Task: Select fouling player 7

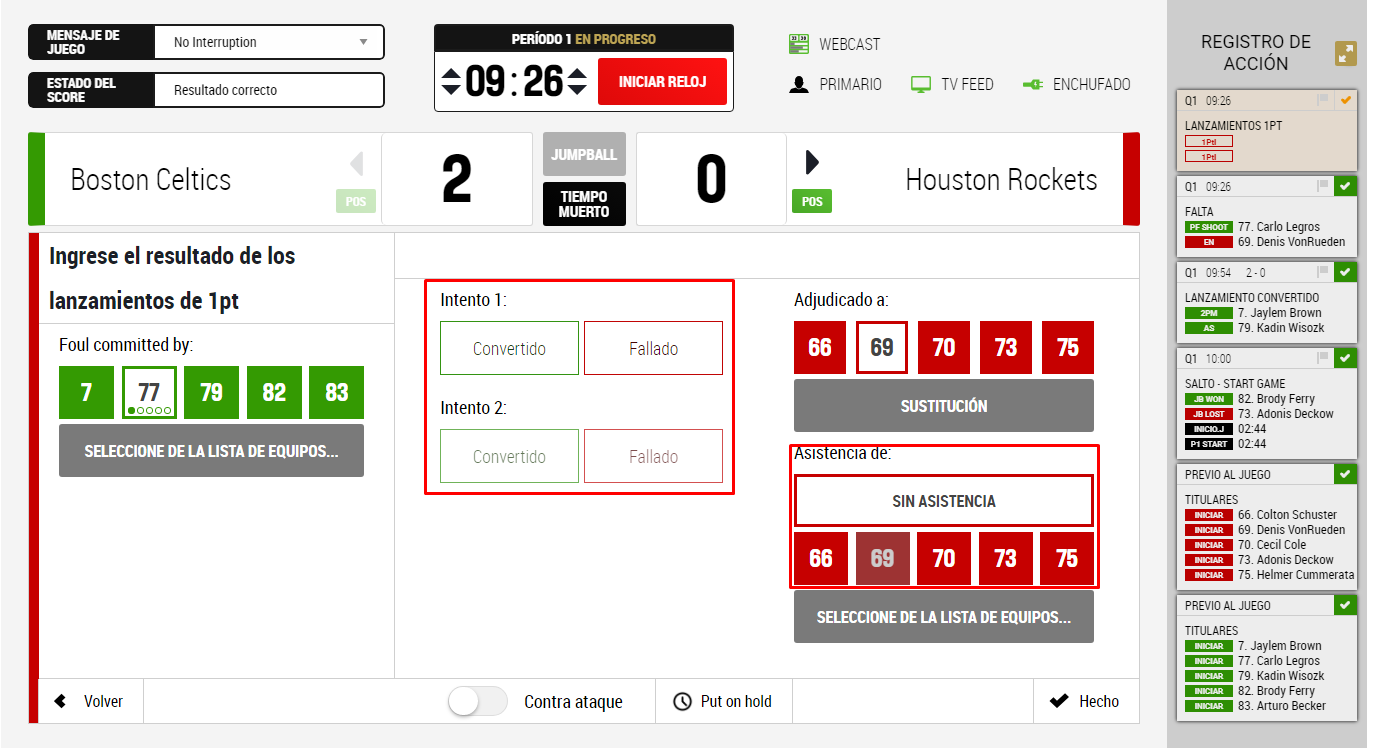Action: [86, 392]
